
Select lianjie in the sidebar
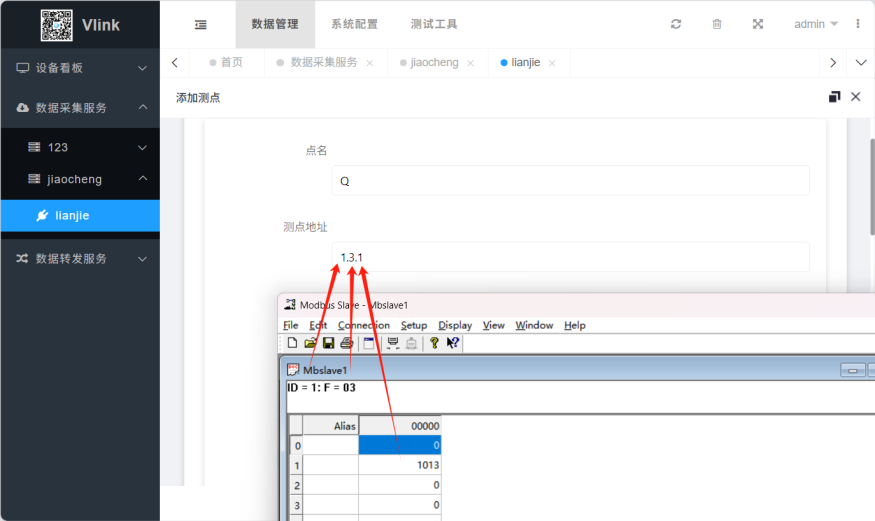80,215
